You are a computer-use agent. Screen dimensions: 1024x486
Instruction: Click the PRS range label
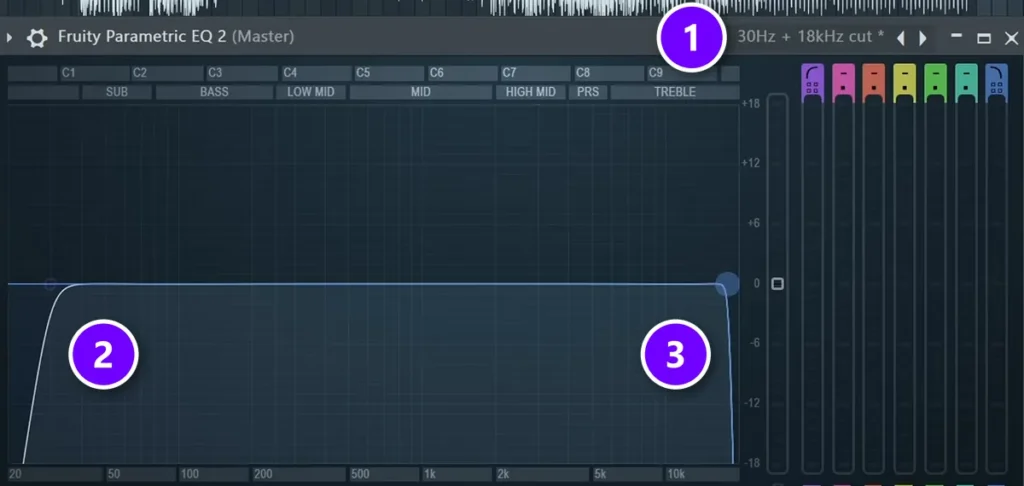588,92
